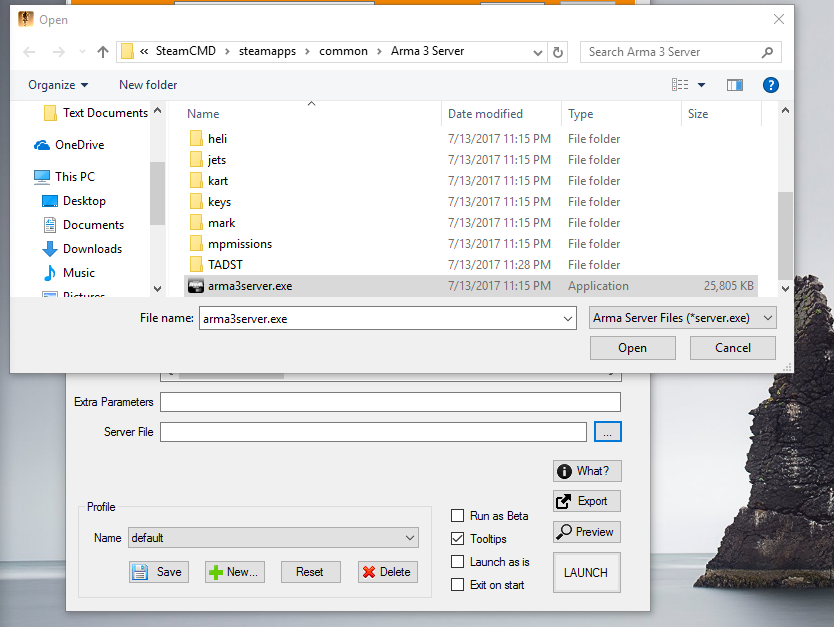Viewport: 834px width, 627px height.
Task: Open the Organize menu
Action: [x=58, y=85]
